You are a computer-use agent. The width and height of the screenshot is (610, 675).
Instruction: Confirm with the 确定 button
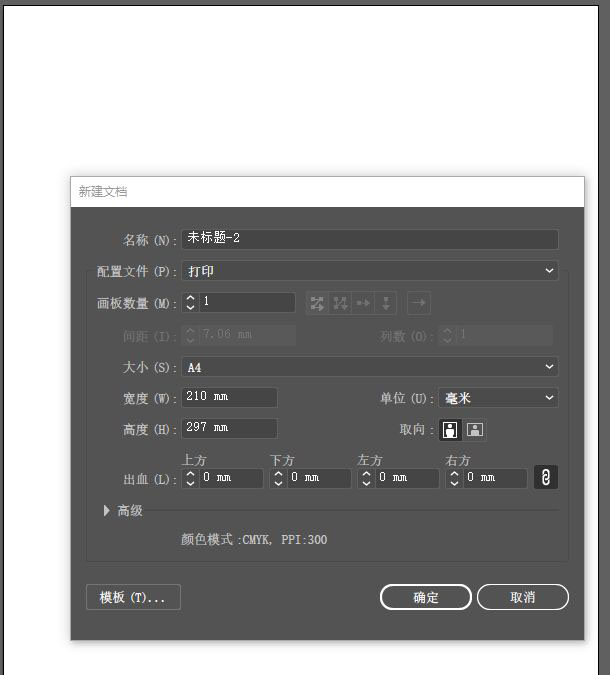[426, 597]
